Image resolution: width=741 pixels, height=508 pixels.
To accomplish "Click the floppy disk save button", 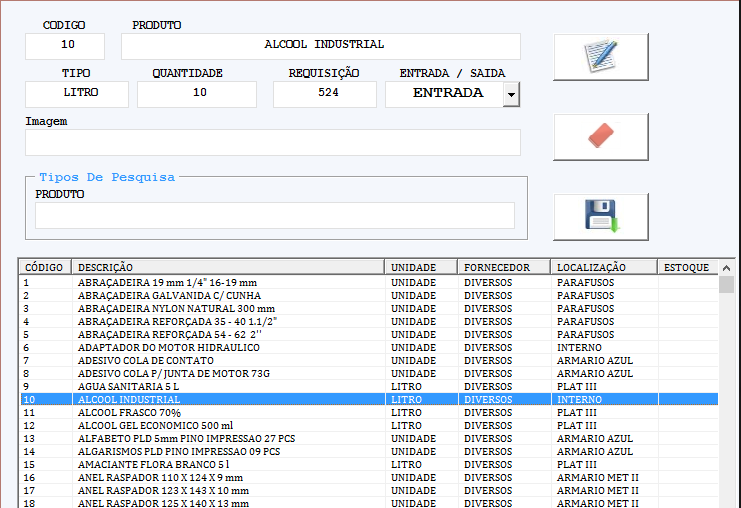I will click(601, 217).
